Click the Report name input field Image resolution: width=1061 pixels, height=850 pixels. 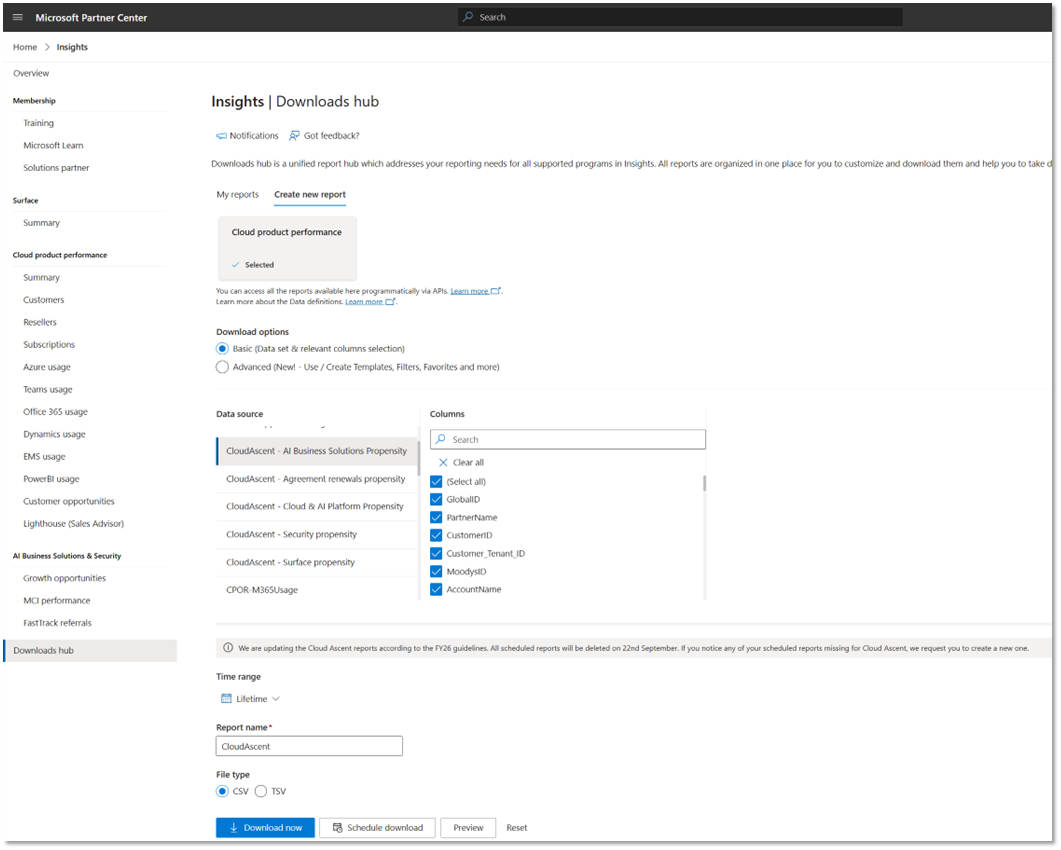309,746
